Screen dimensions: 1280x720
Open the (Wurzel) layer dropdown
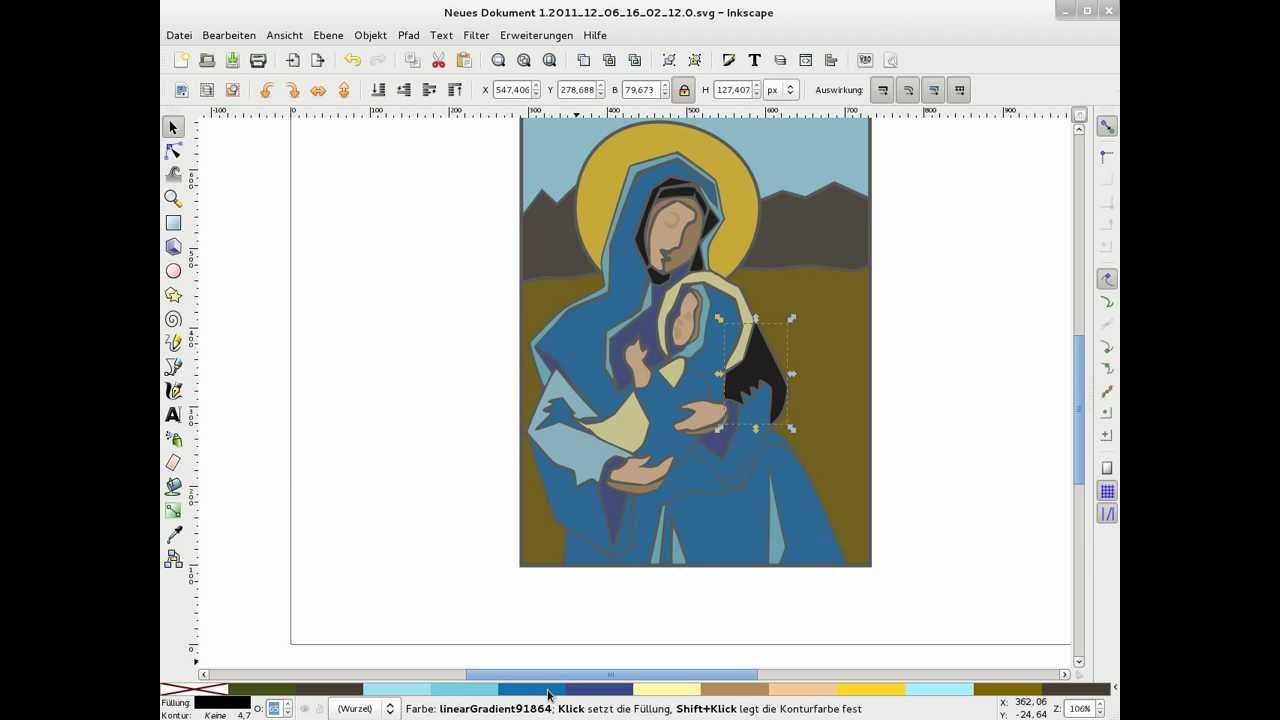pyautogui.click(x=365, y=709)
